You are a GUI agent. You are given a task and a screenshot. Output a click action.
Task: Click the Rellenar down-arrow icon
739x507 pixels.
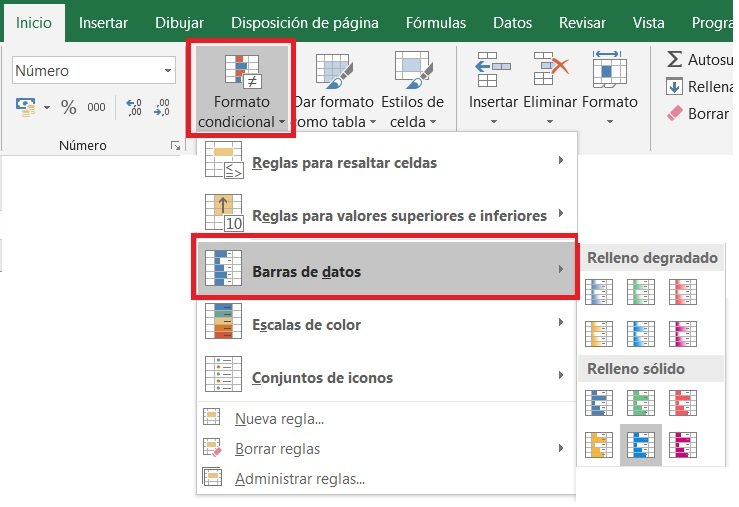(674, 87)
